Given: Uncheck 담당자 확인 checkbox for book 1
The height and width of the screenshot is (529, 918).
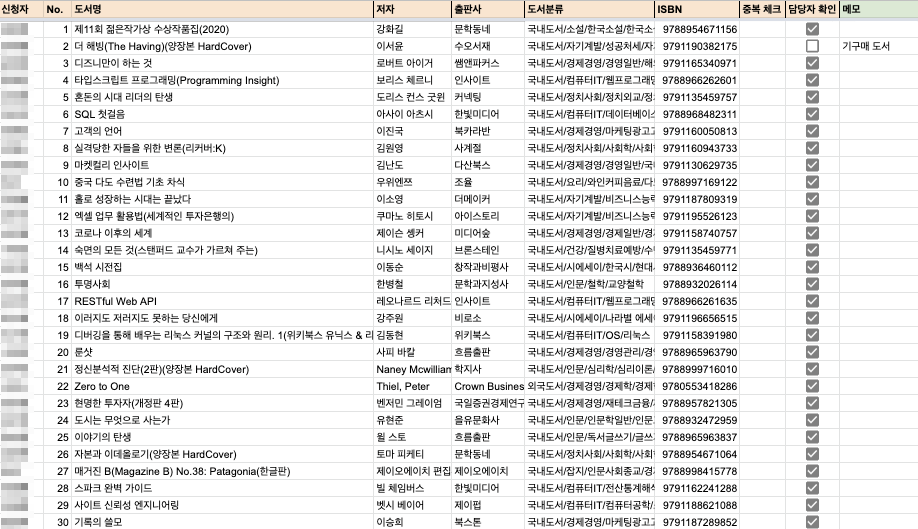Looking at the screenshot, I should coord(812,29).
